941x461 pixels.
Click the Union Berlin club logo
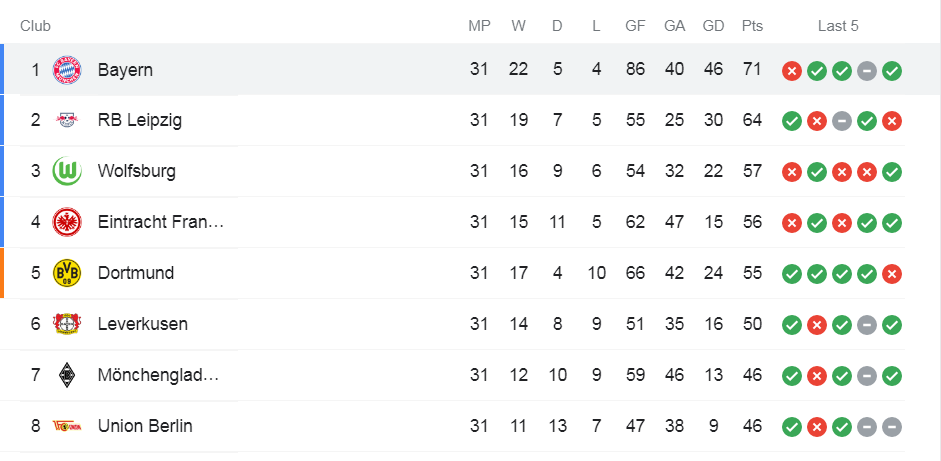(x=67, y=426)
